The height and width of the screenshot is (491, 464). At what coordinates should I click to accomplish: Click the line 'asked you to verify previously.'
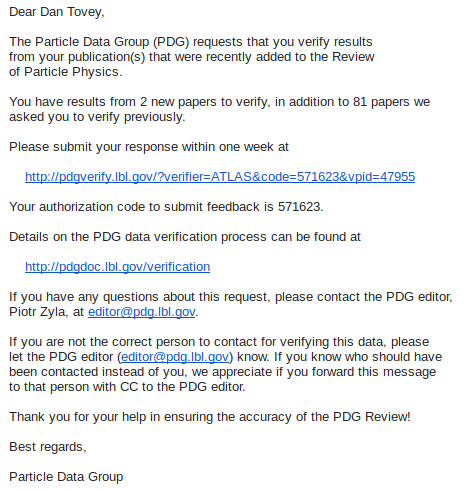coord(97,117)
